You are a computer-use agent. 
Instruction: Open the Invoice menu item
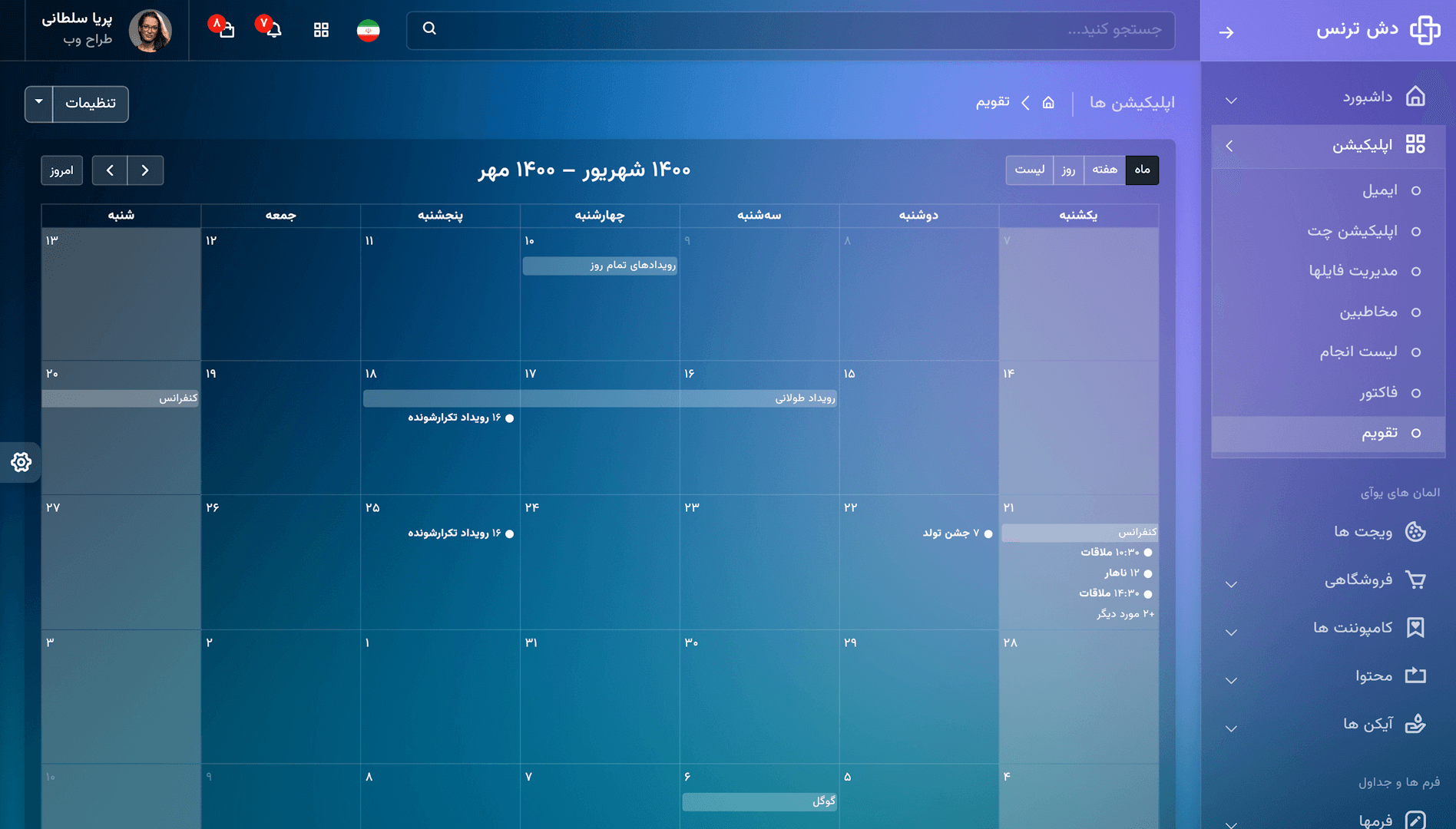[x=1329, y=392]
